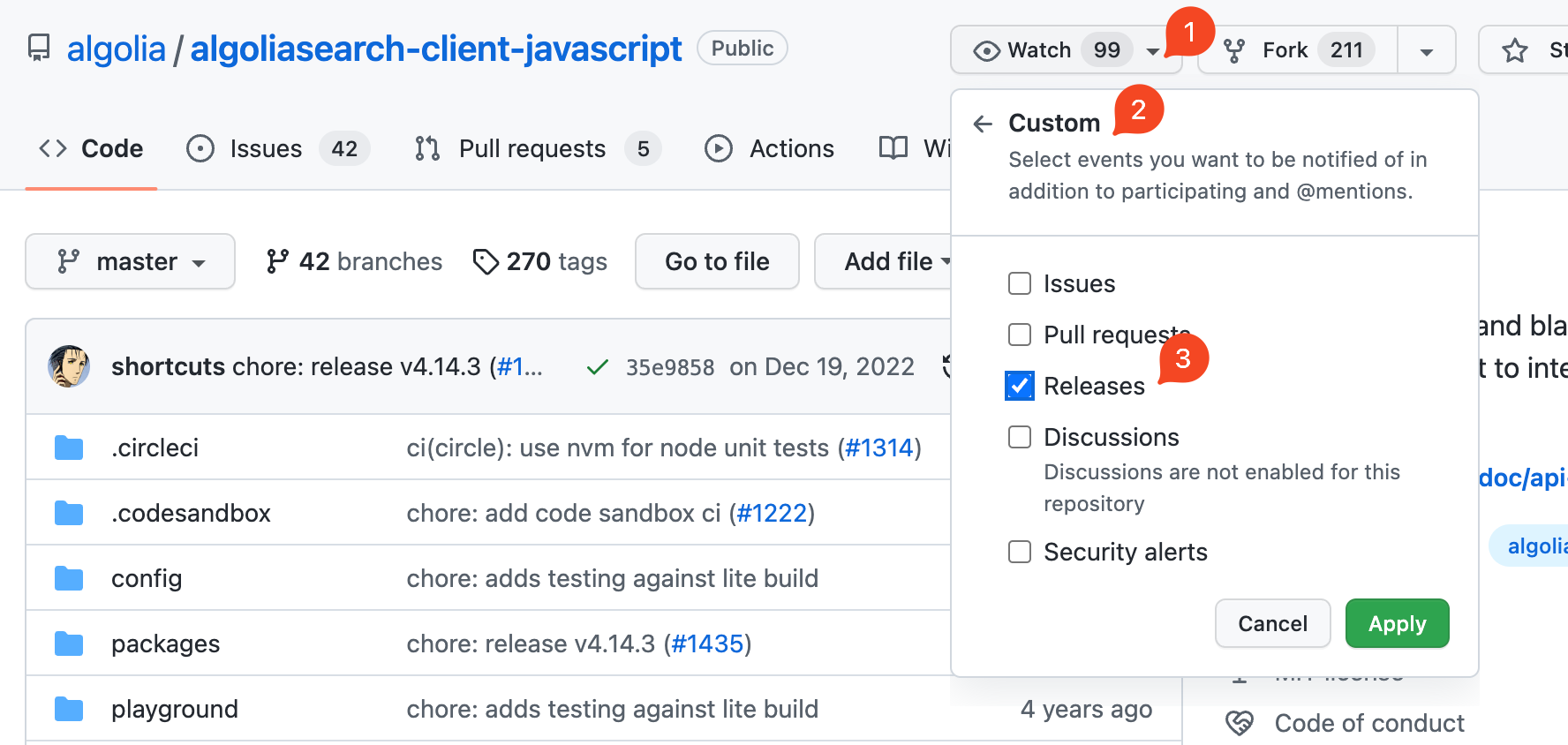Click the 'on Dec 19, 2022' commit date
The image size is (1568, 745).
tap(822, 366)
